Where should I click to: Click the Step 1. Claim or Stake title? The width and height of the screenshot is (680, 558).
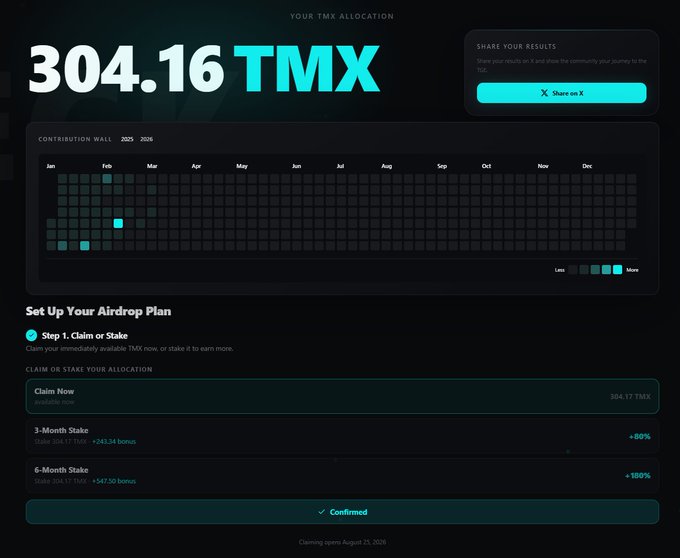pos(85,336)
